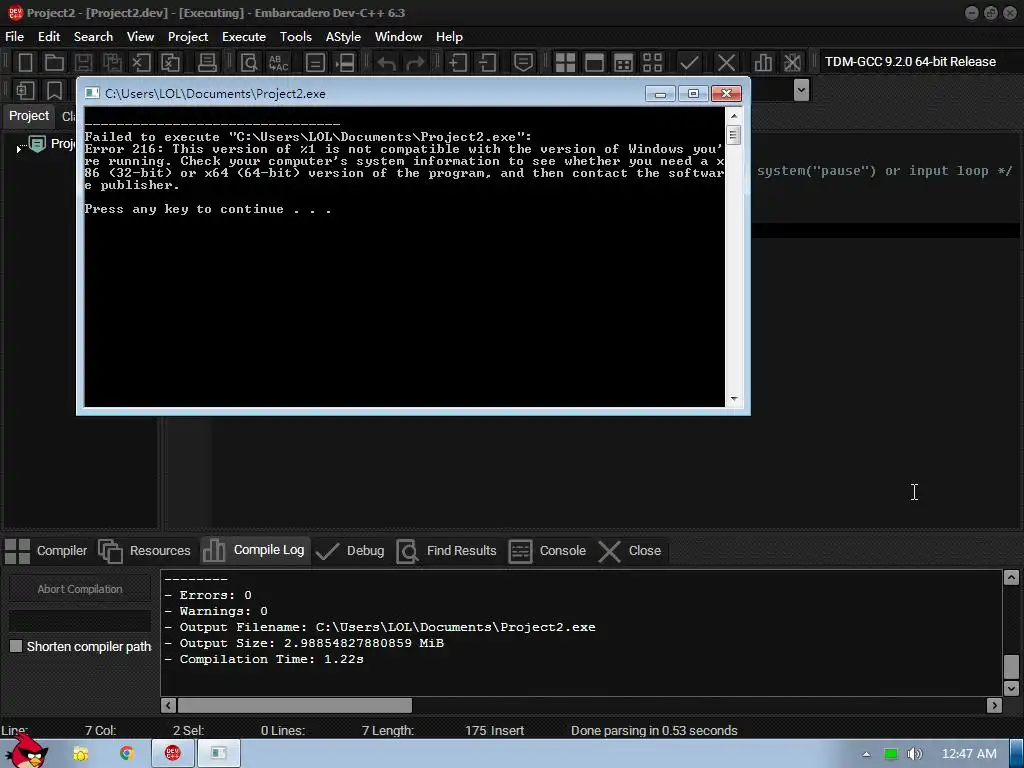Image resolution: width=1024 pixels, height=768 pixels.
Task: Click the Run window toolbar icon
Action: pos(594,63)
